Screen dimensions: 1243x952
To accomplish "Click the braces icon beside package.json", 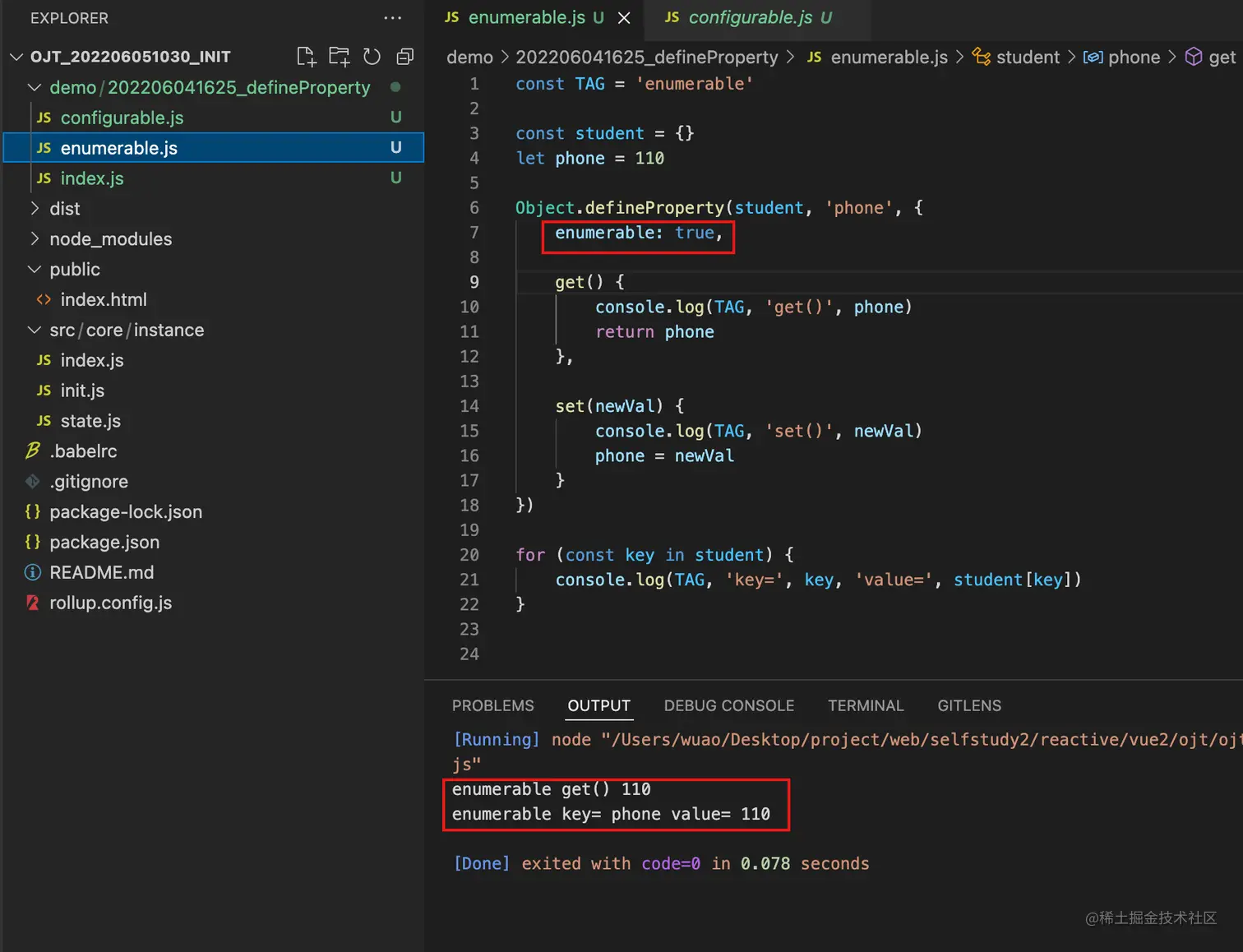I will pyautogui.click(x=33, y=542).
